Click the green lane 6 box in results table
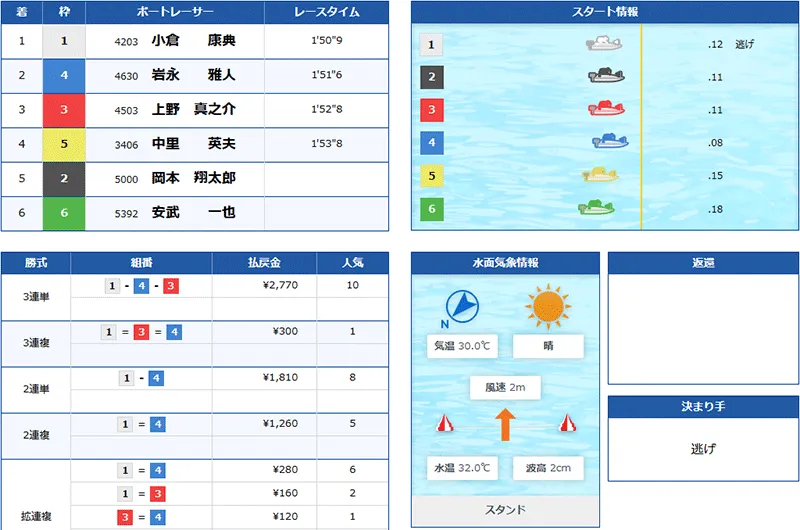800x530 pixels. coord(62,213)
